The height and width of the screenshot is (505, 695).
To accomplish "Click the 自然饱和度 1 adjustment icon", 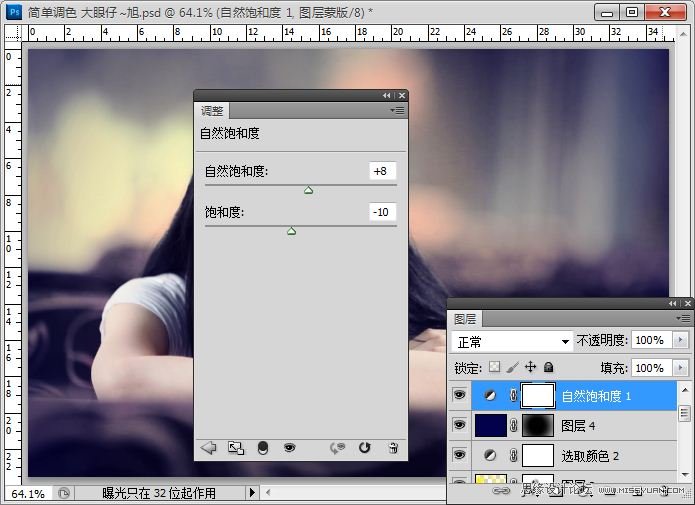I will coord(490,395).
